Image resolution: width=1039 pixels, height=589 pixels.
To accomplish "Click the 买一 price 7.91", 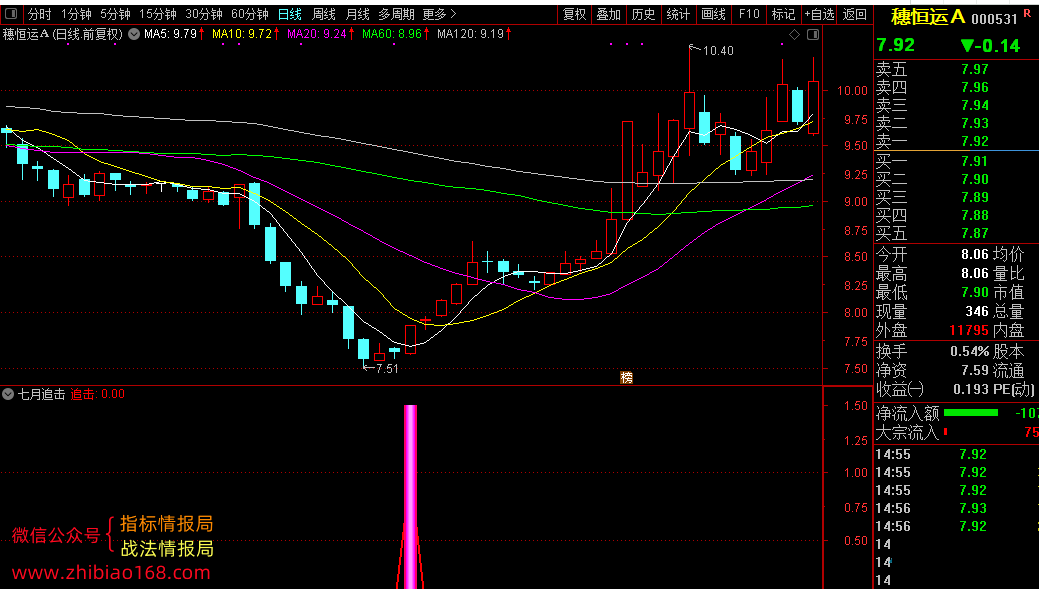I will [975, 161].
